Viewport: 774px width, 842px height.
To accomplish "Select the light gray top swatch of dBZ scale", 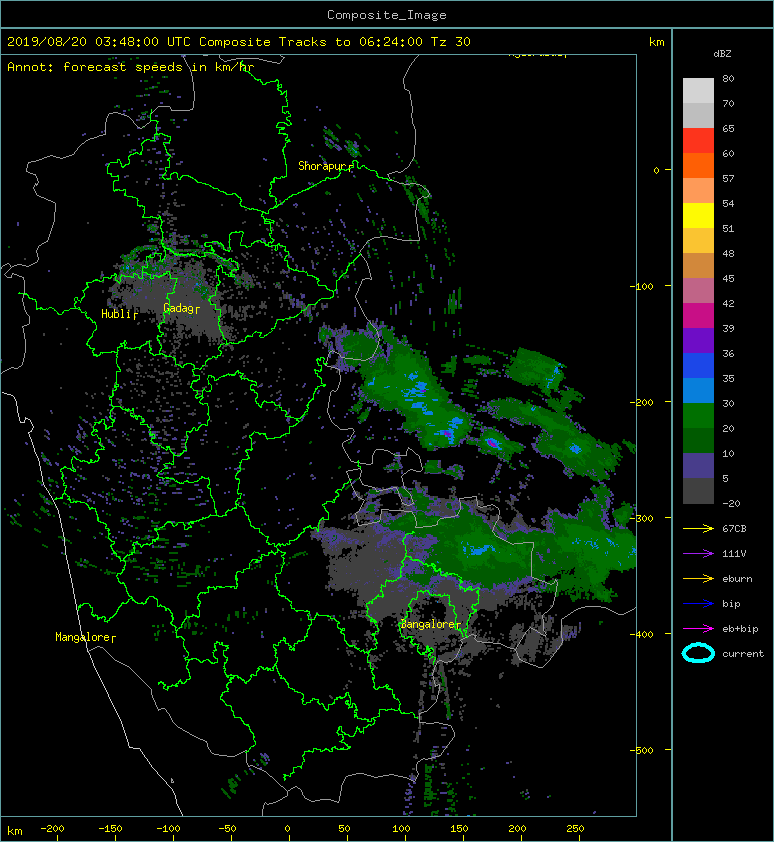I will tap(698, 90).
